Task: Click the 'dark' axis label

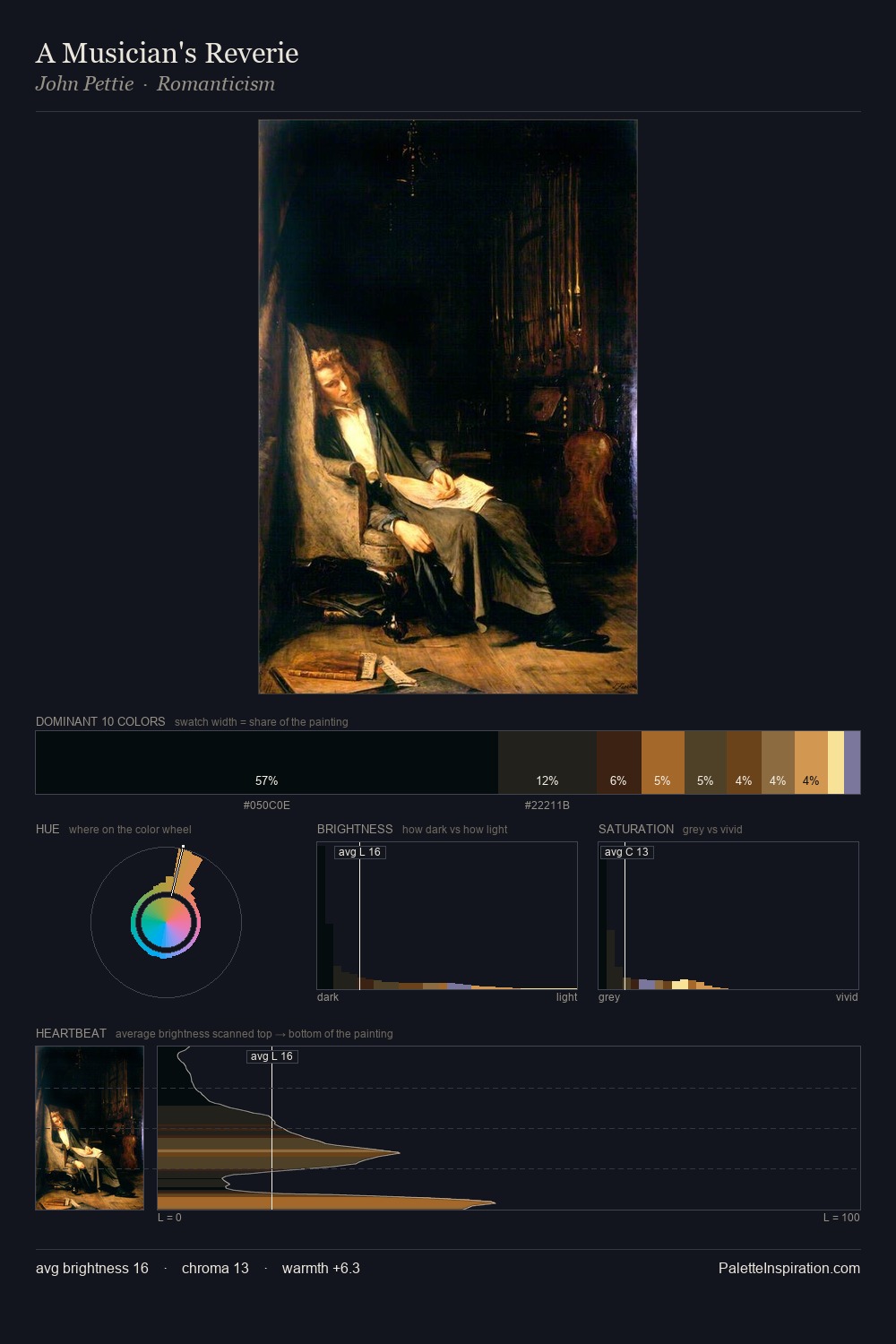Action: point(328,997)
